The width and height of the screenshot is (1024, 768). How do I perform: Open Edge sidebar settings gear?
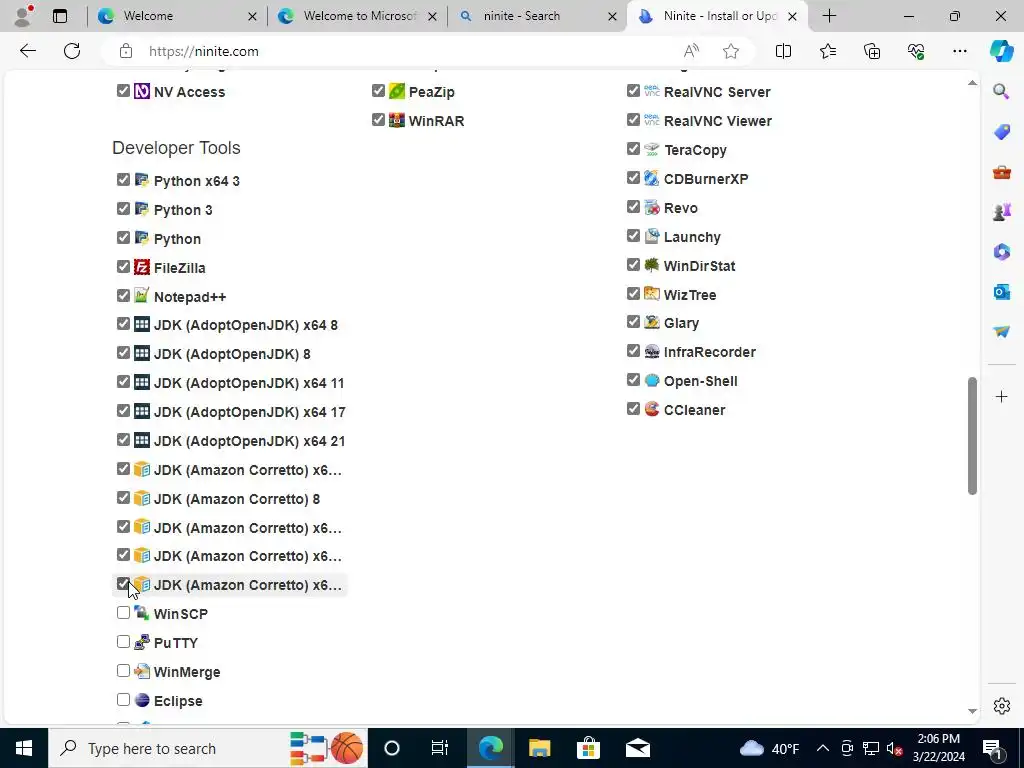point(1001,706)
